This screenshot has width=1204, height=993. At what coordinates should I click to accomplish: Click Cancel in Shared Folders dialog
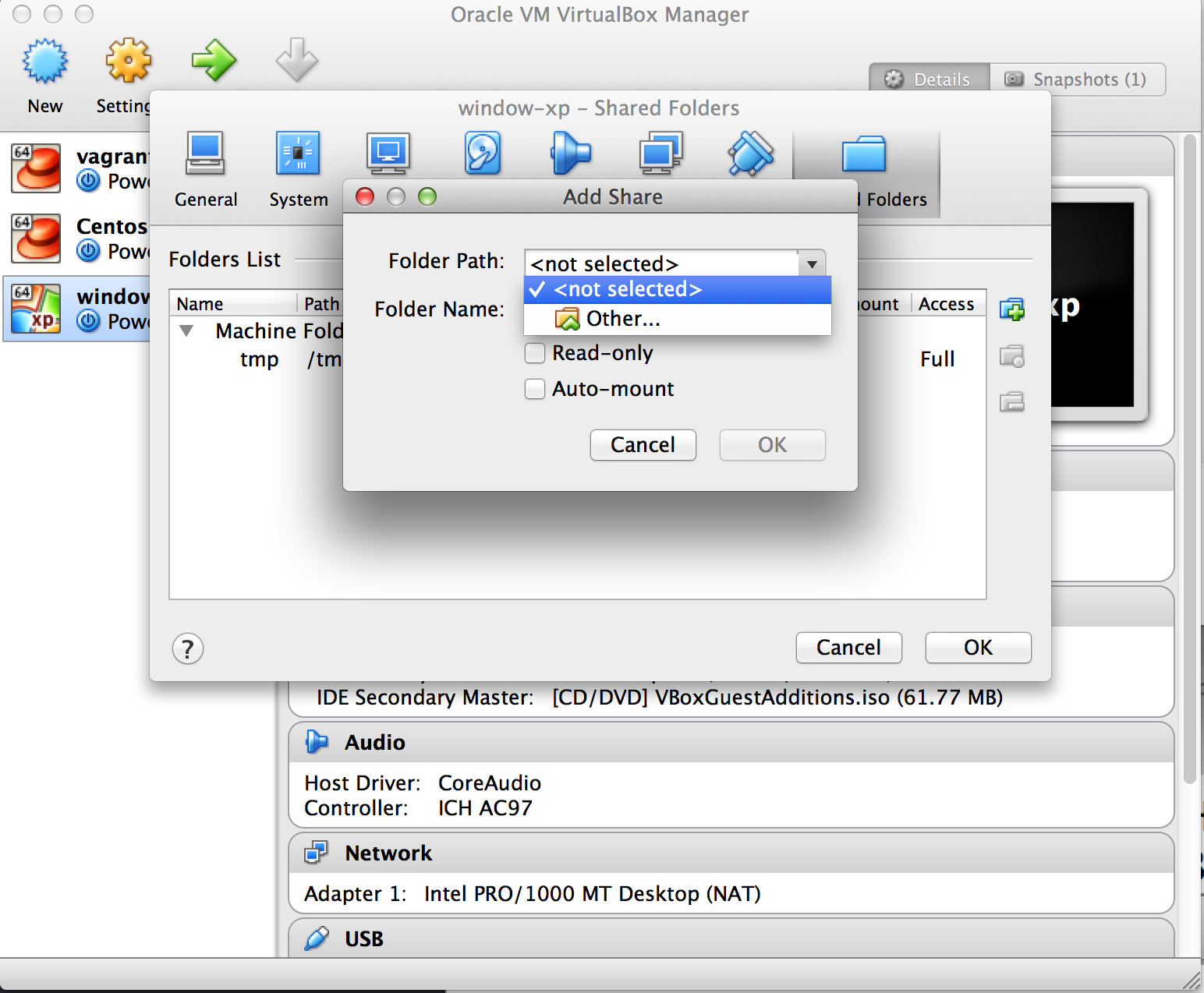click(x=849, y=648)
